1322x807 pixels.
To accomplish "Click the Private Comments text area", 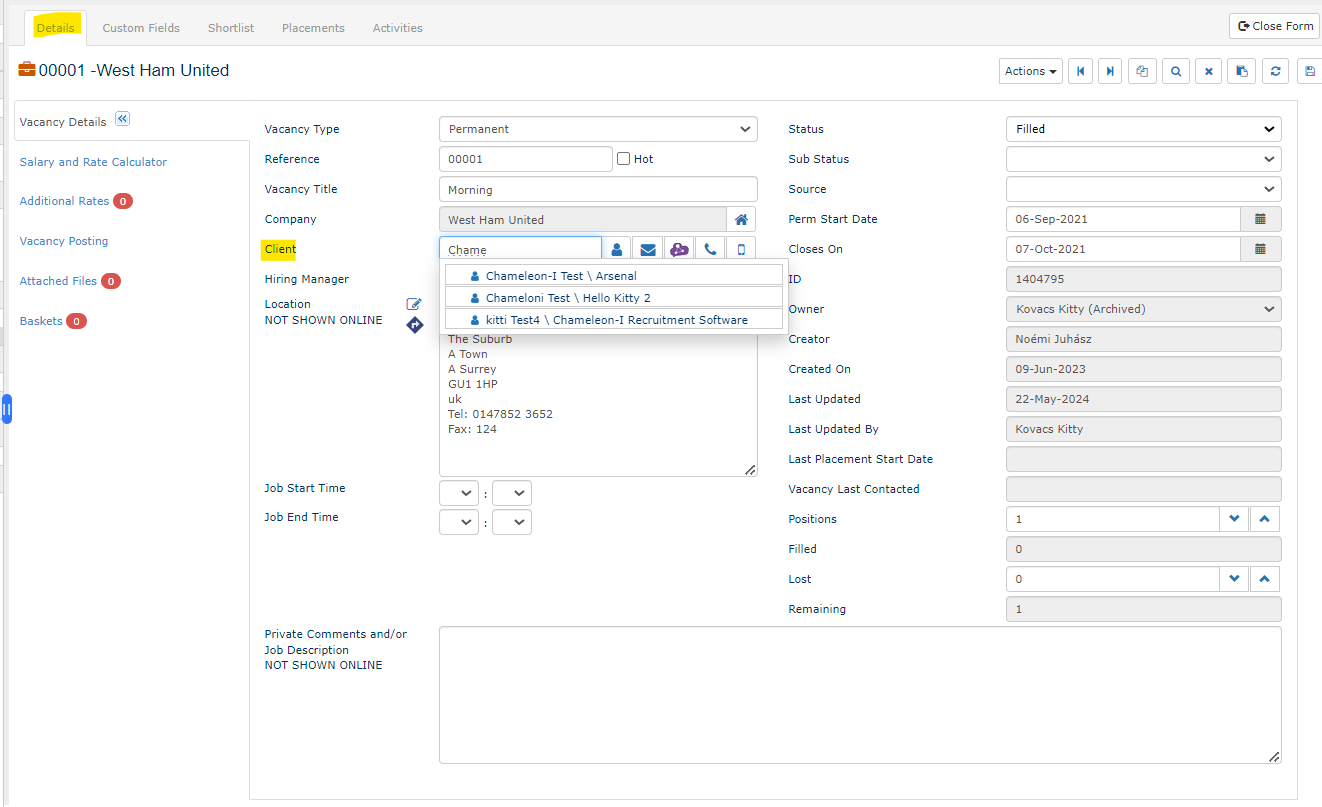I will click(860, 696).
